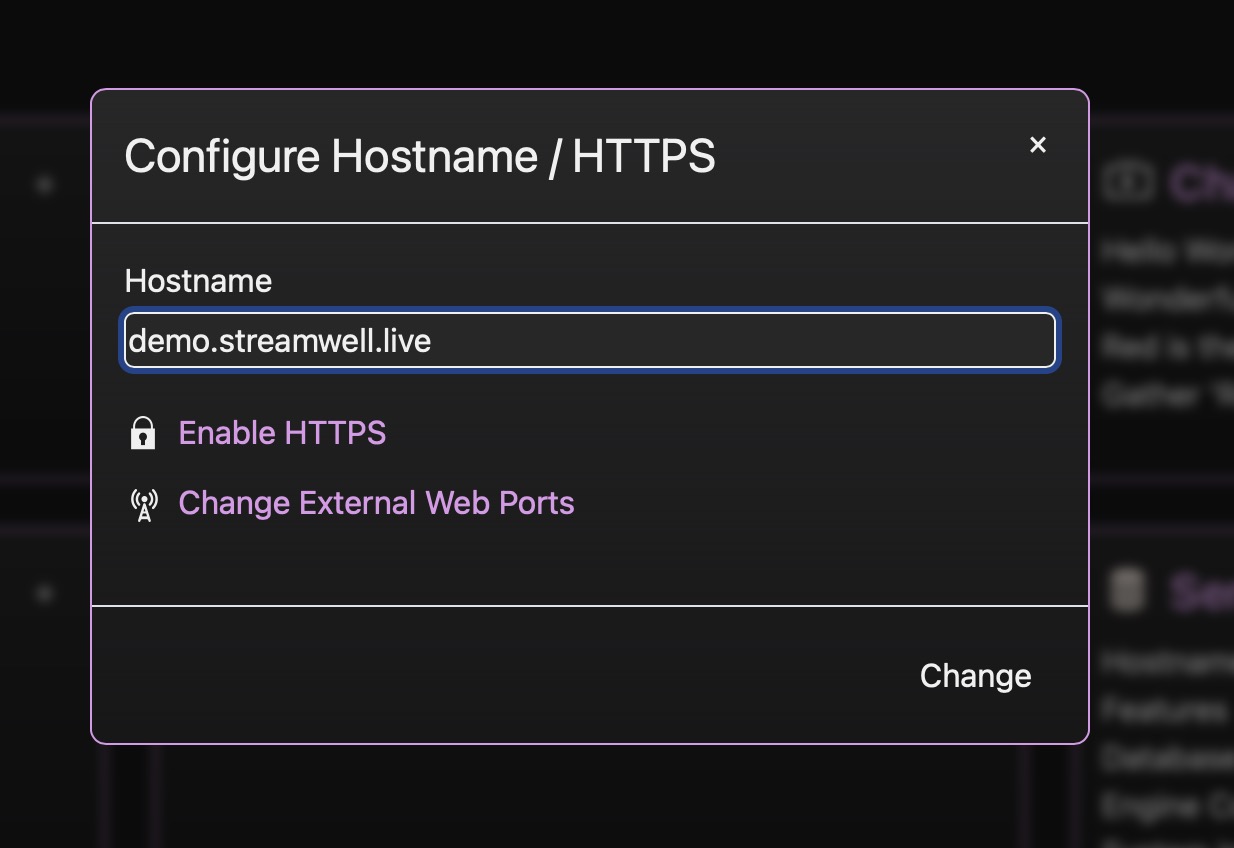
Task: Click the blurred 'Red is the' line in the background
Action: tap(1166, 347)
